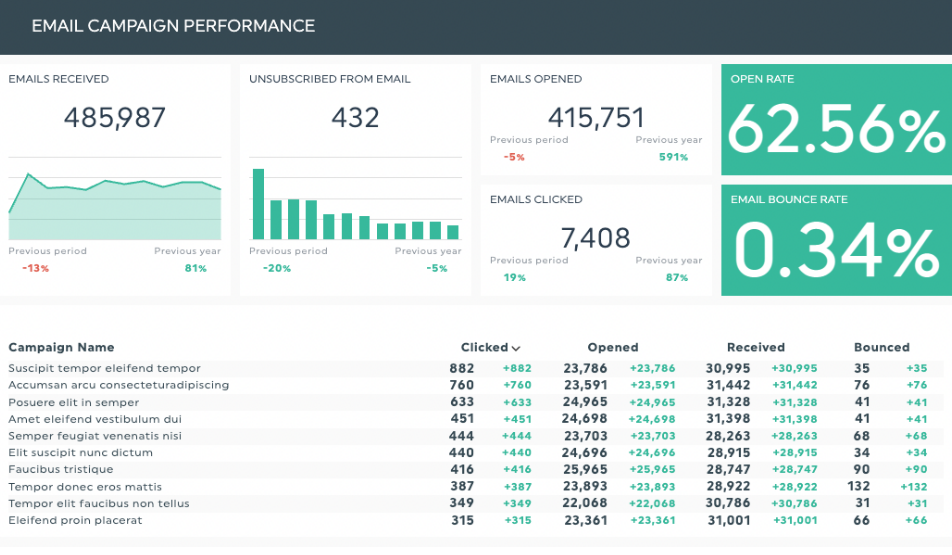Viewport: 952px width, 555px height.
Task: Select row Tempor elit faucibus non tellus
Action: (476, 503)
